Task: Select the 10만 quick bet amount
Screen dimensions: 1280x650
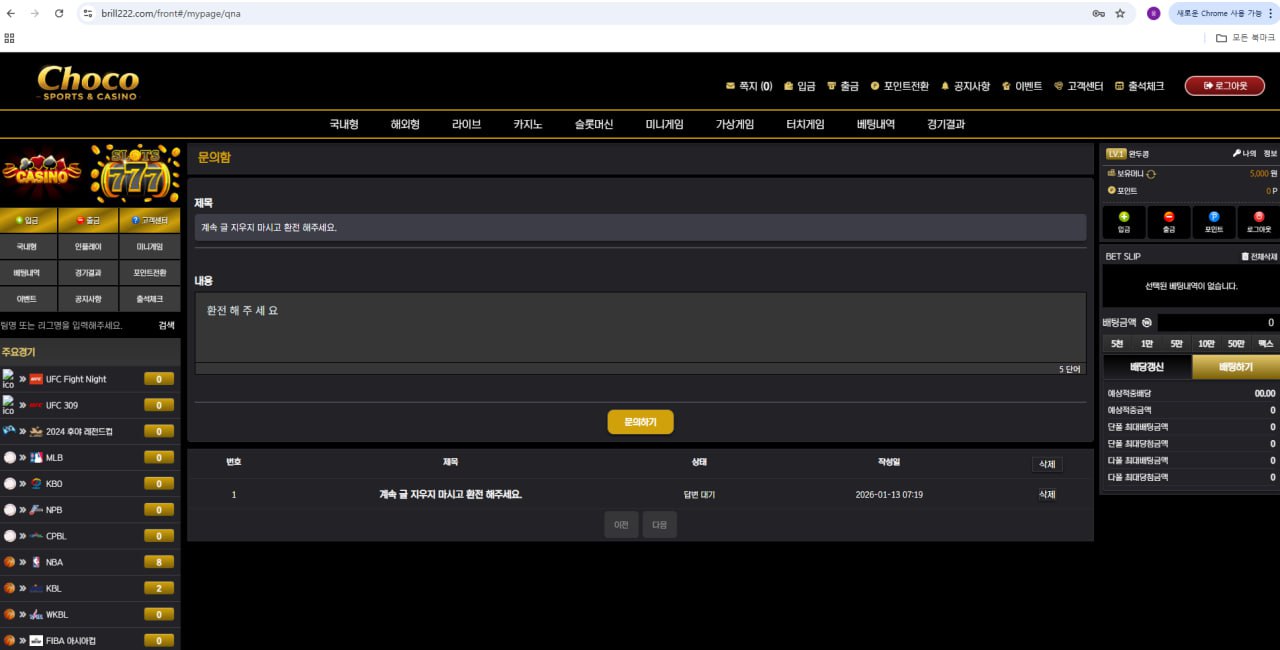Action: click(x=1206, y=344)
